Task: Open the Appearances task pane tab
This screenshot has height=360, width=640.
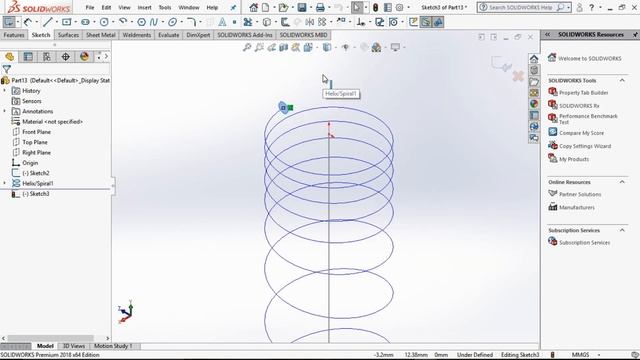Action: 534,104
